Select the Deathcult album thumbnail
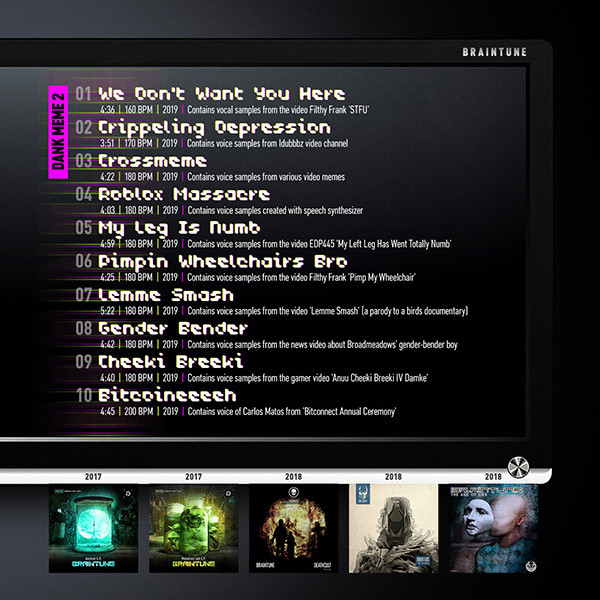 pos(293,529)
